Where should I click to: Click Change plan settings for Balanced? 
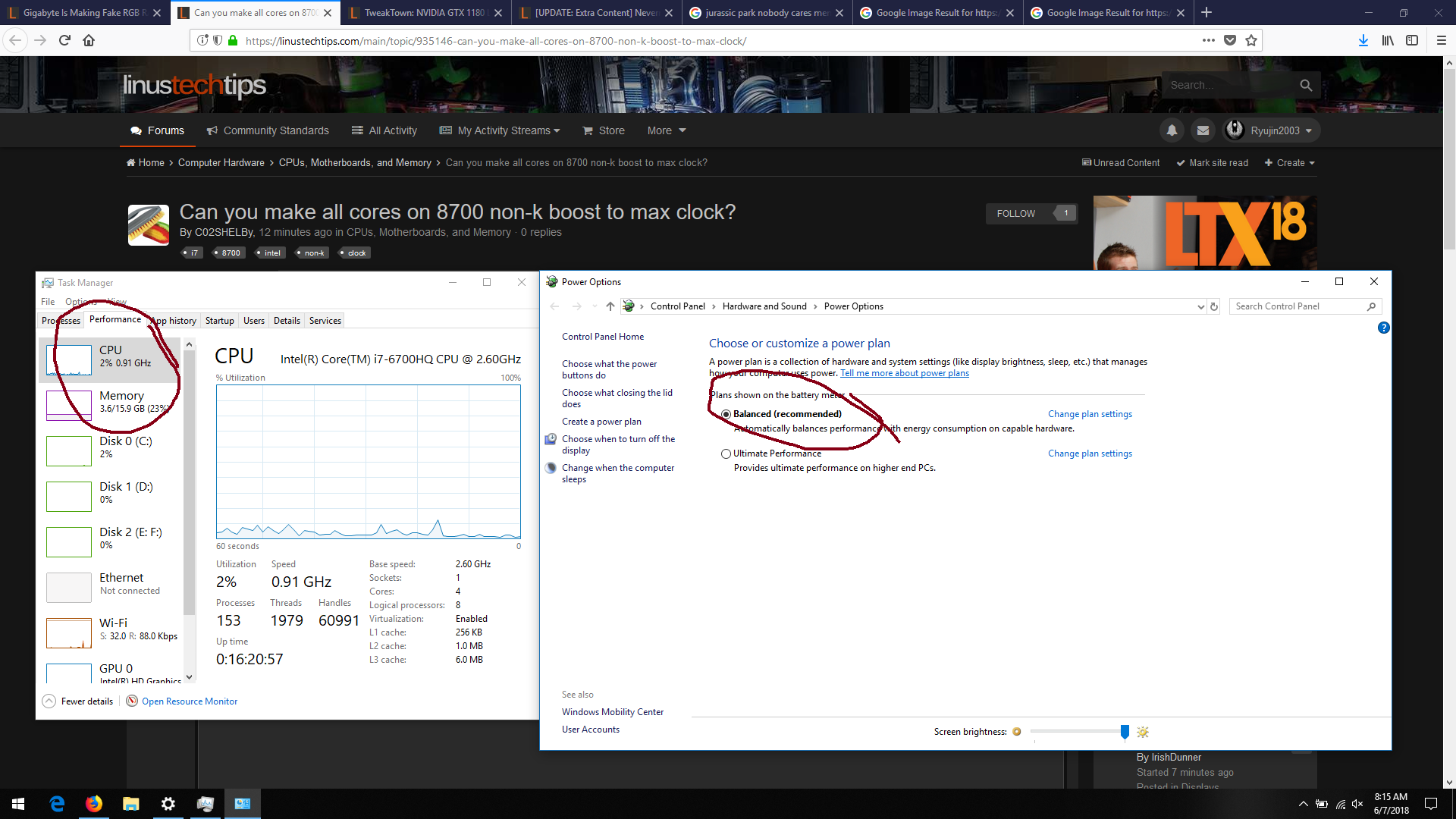(x=1090, y=414)
